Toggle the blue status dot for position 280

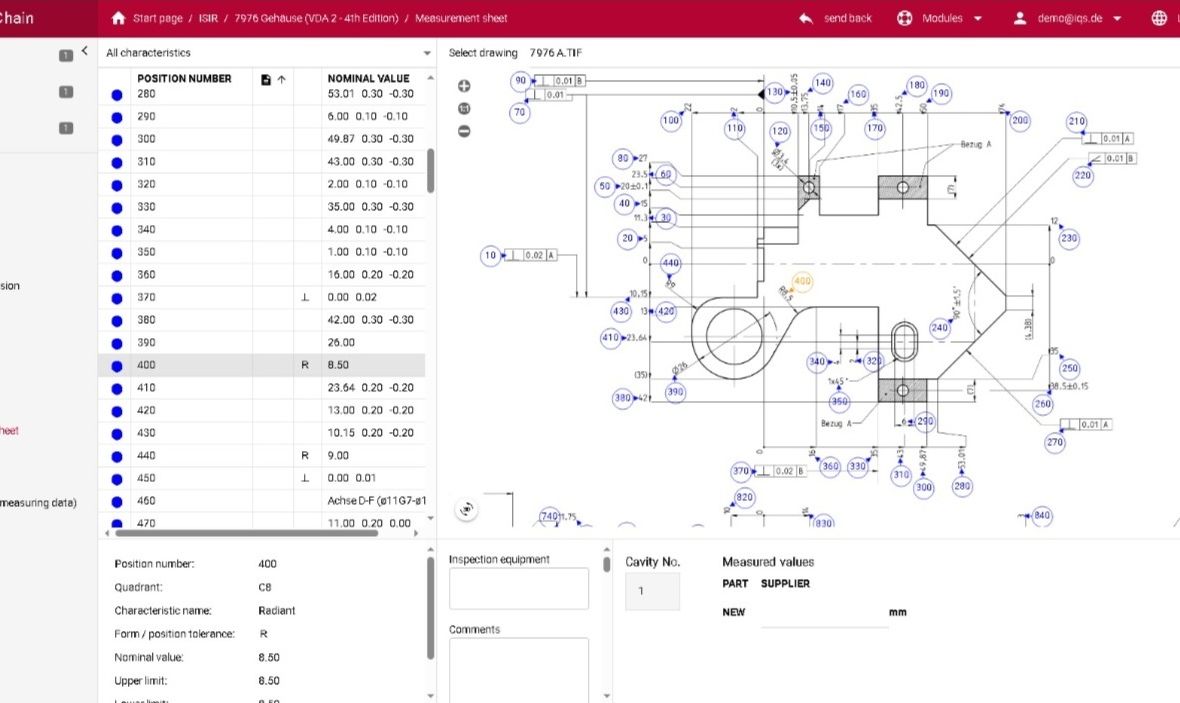tap(117, 92)
